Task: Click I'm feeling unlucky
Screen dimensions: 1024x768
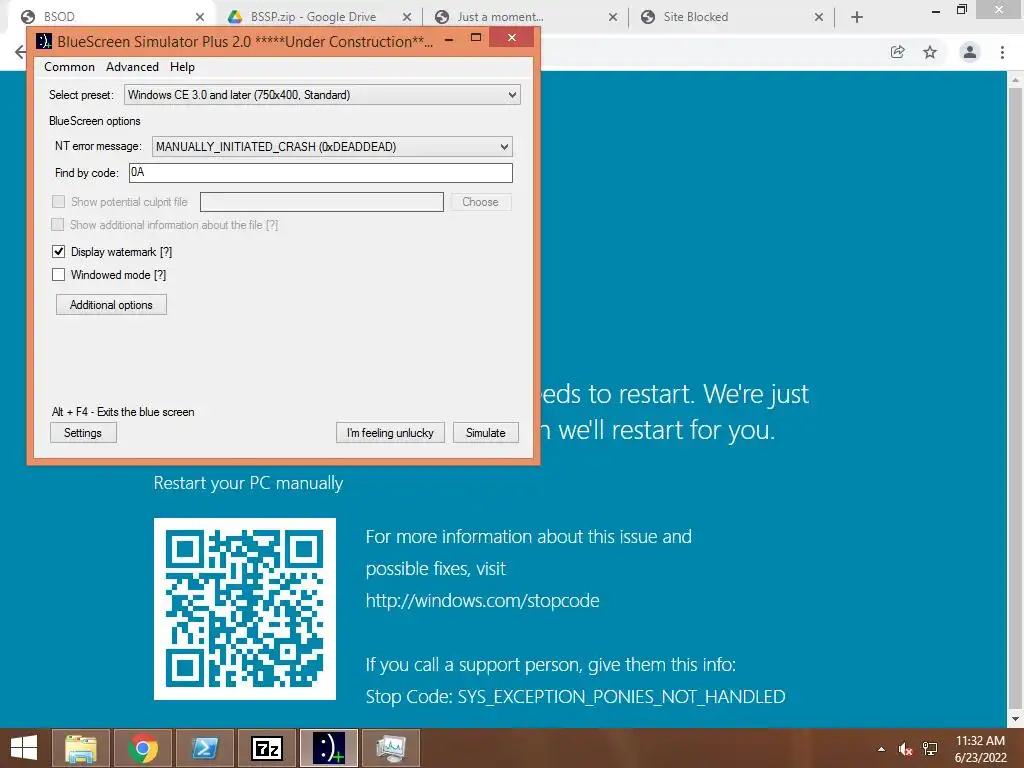Action: tap(390, 433)
